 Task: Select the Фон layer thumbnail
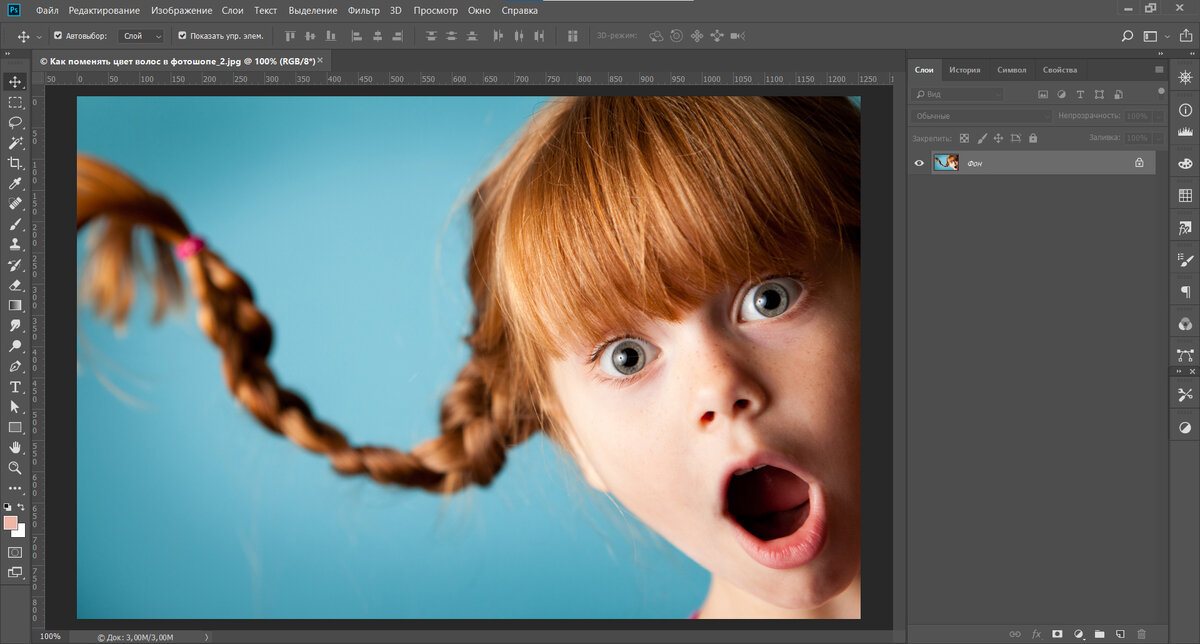(x=945, y=162)
